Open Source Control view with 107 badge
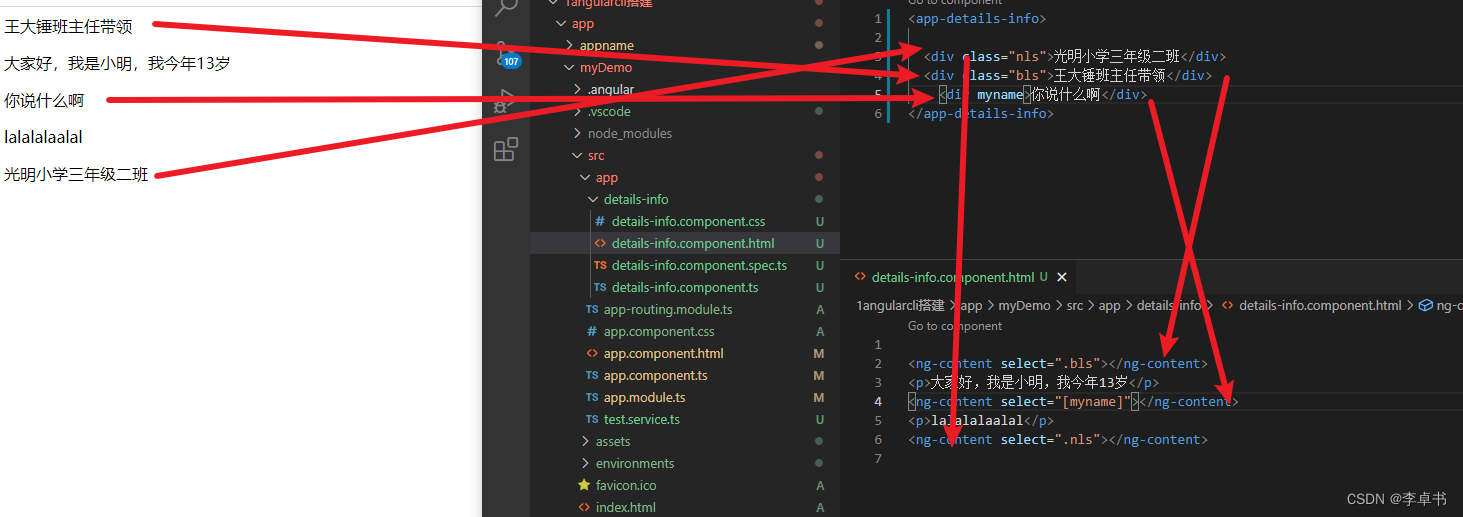The height and width of the screenshot is (517, 1463). coord(507,55)
